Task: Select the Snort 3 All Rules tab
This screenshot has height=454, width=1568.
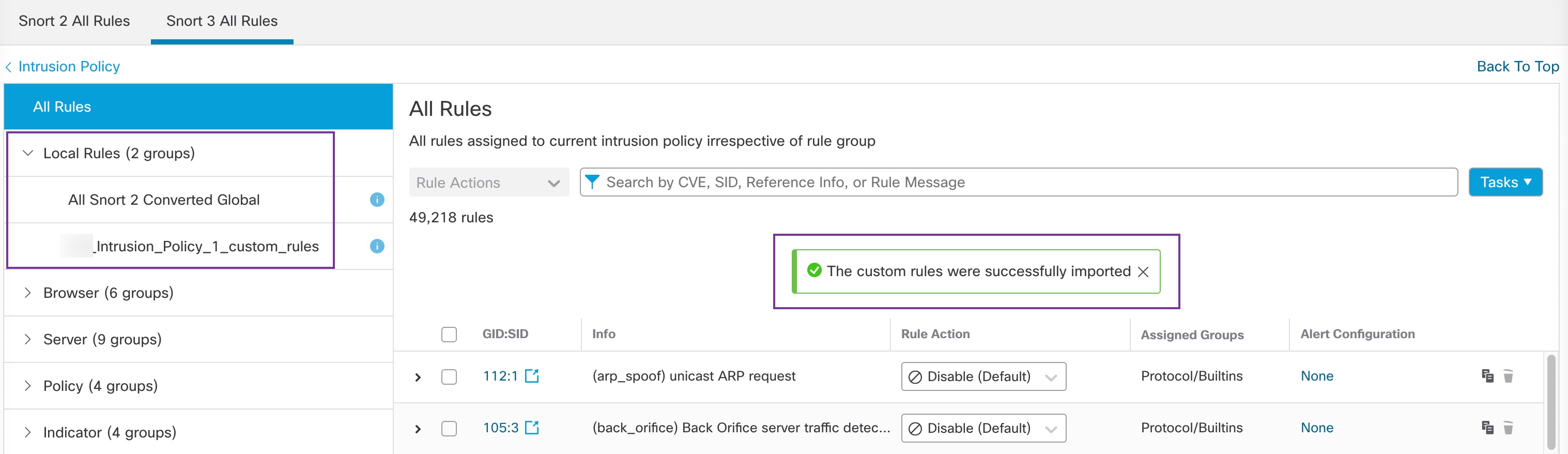Action: tap(222, 21)
